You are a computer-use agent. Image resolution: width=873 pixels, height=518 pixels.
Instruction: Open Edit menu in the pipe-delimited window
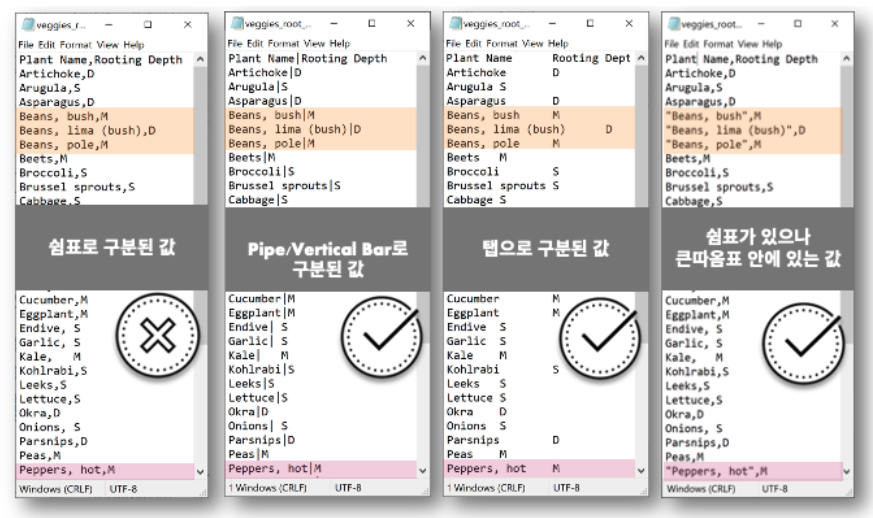pos(254,43)
